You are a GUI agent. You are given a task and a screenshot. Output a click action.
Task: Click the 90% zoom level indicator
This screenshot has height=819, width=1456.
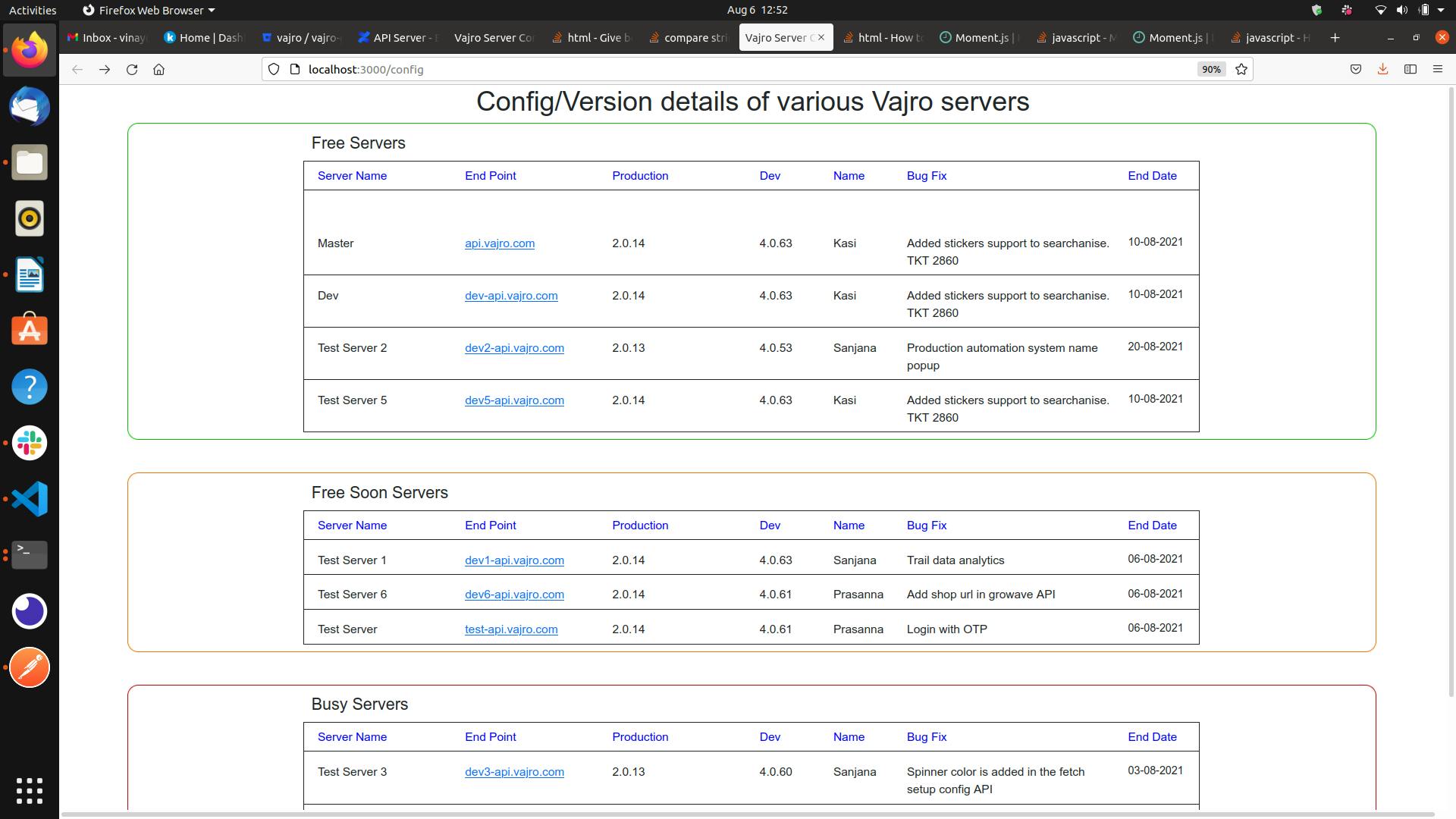pos(1210,69)
